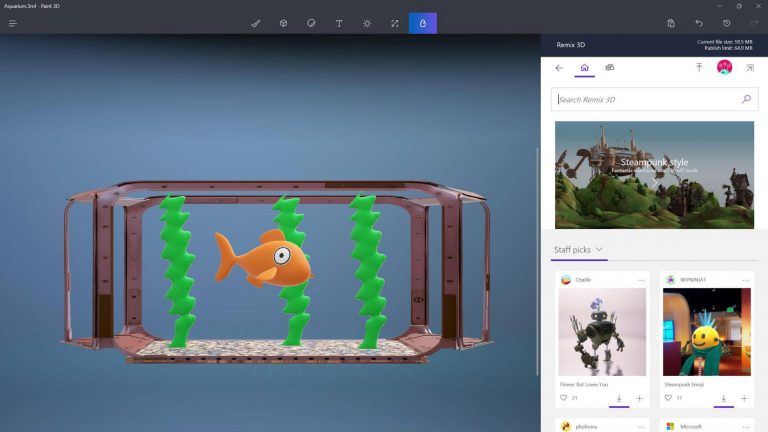Like the Flower Bot Loves You model
The image size is (768, 432).
(563, 398)
